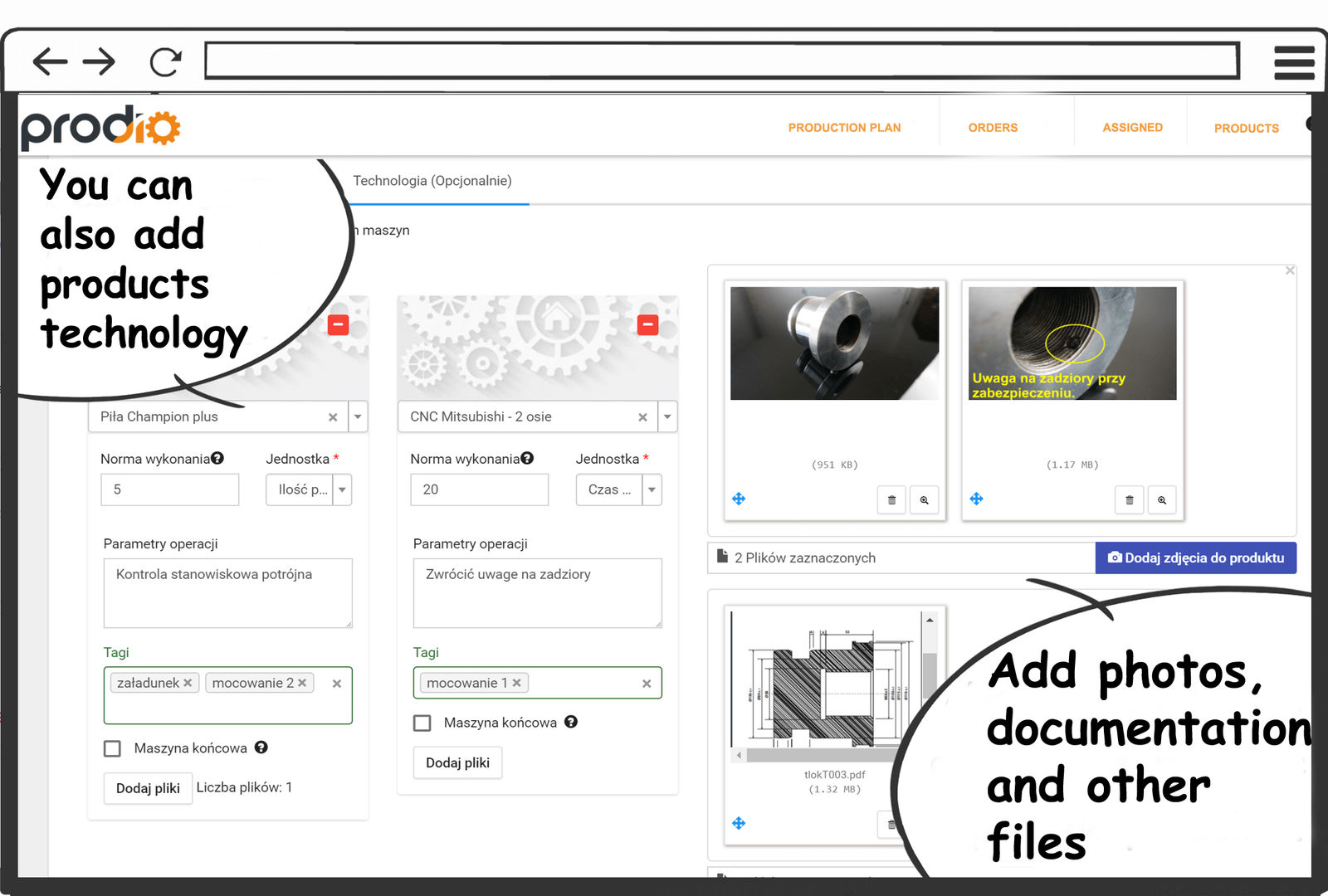Delete the 1.17 MB photo

(1129, 500)
